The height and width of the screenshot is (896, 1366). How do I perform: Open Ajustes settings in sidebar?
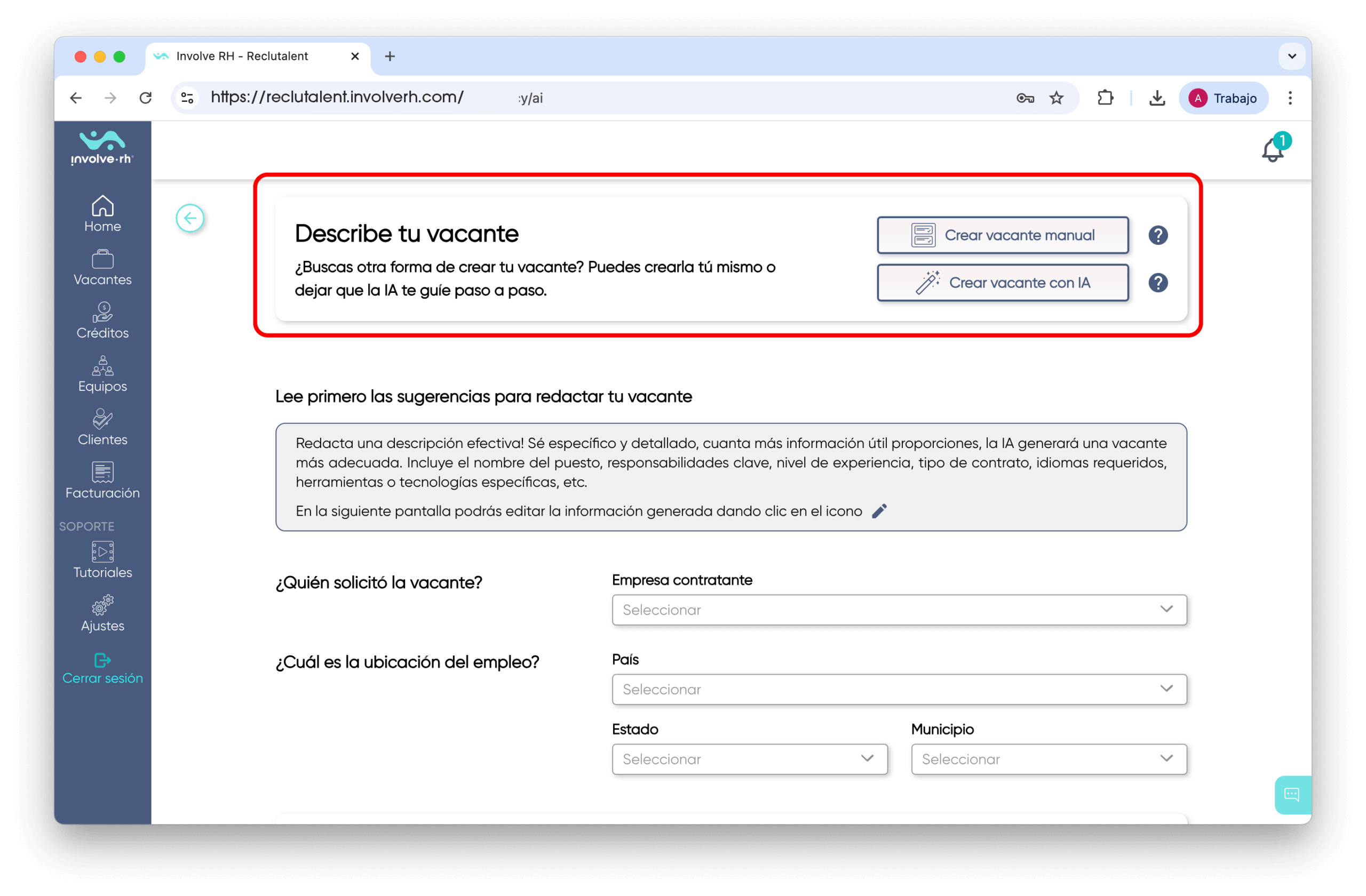click(103, 614)
